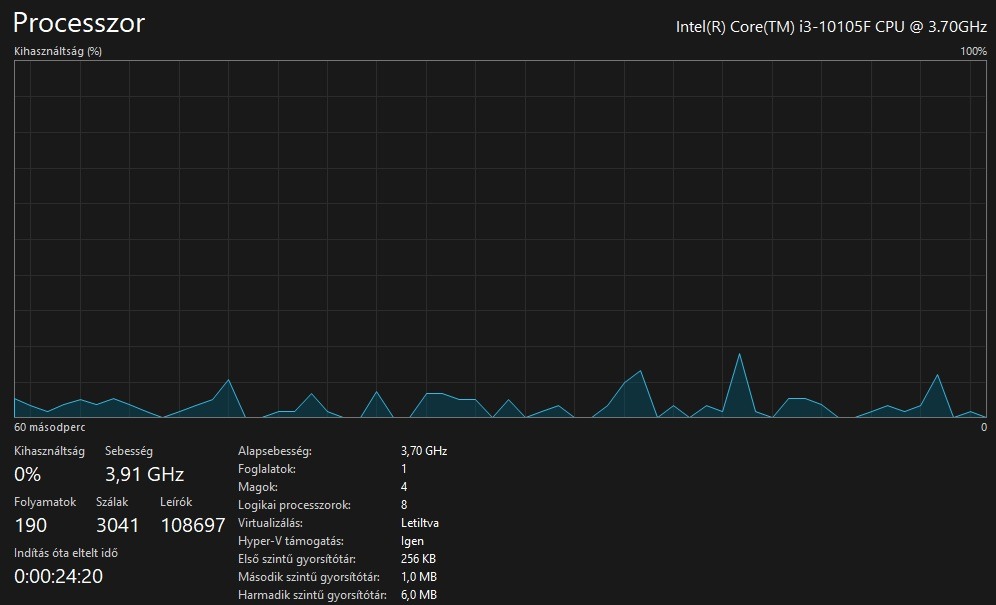The height and width of the screenshot is (605, 996).
Task: Click the 0% utilization value
Action: coord(27,474)
